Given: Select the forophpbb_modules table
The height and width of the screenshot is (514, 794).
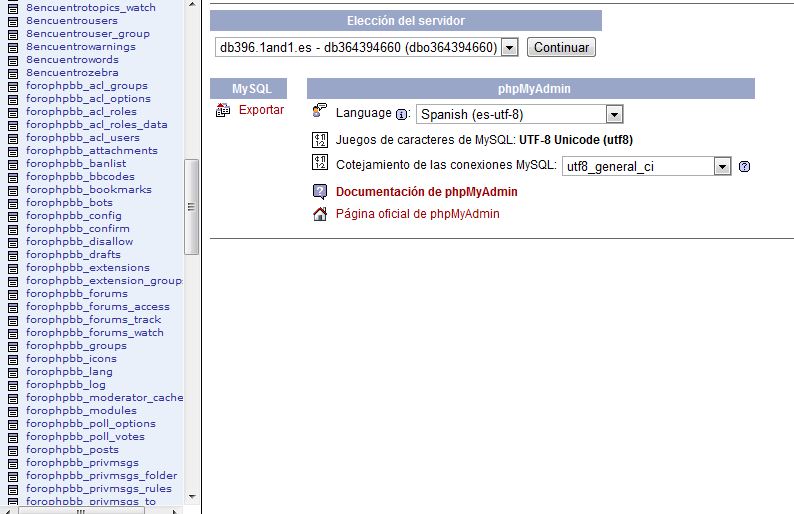Looking at the screenshot, I should pyautogui.click(x=81, y=411).
